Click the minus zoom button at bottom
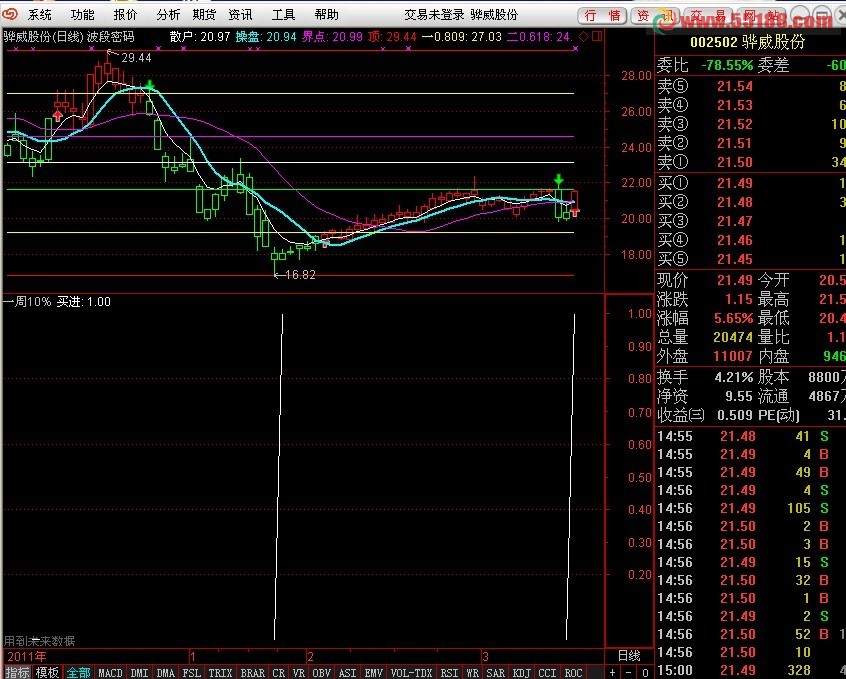Viewport: 846px width, 679px height. [x=627, y=673]
